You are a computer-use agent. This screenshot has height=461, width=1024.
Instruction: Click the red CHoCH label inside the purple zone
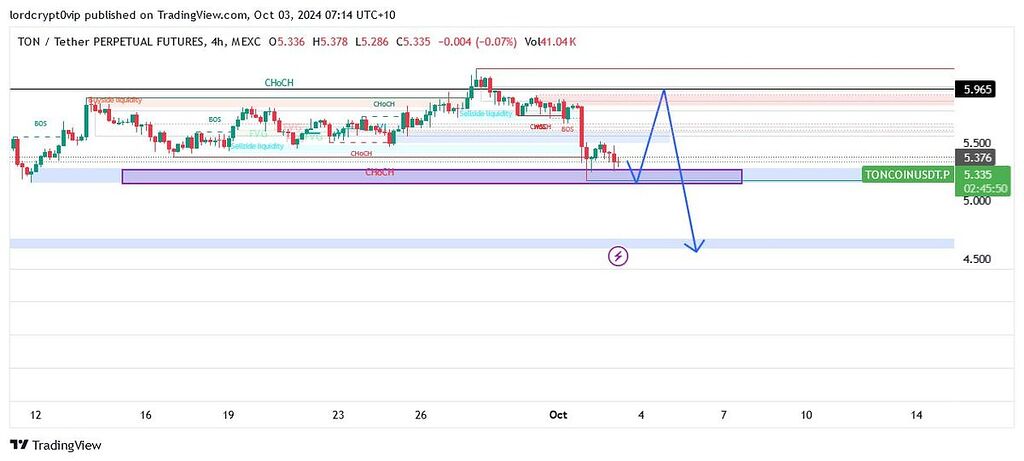coord(378,172)
